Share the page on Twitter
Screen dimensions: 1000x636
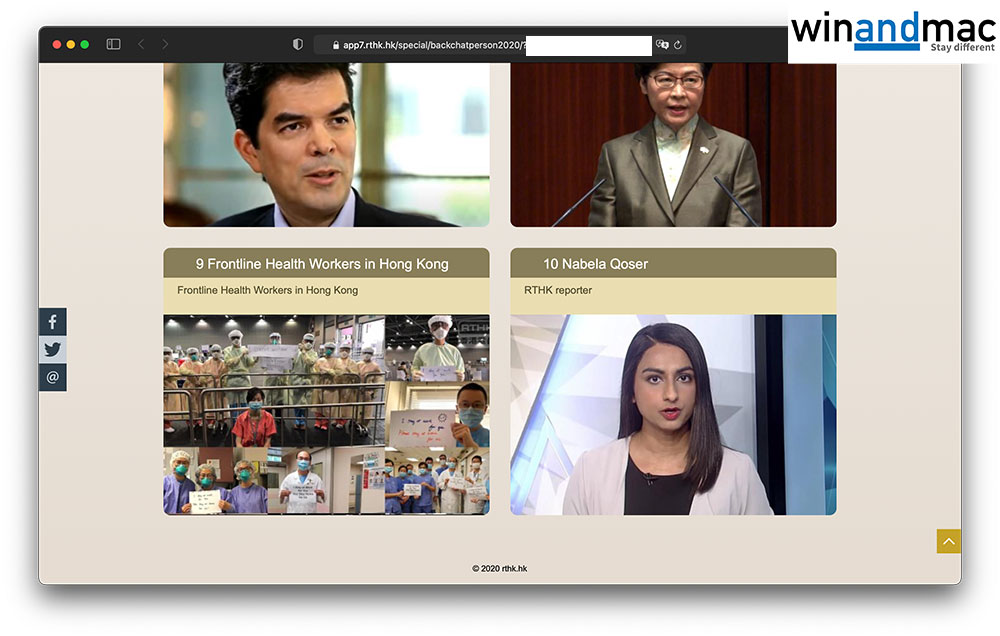click(53, 350)
